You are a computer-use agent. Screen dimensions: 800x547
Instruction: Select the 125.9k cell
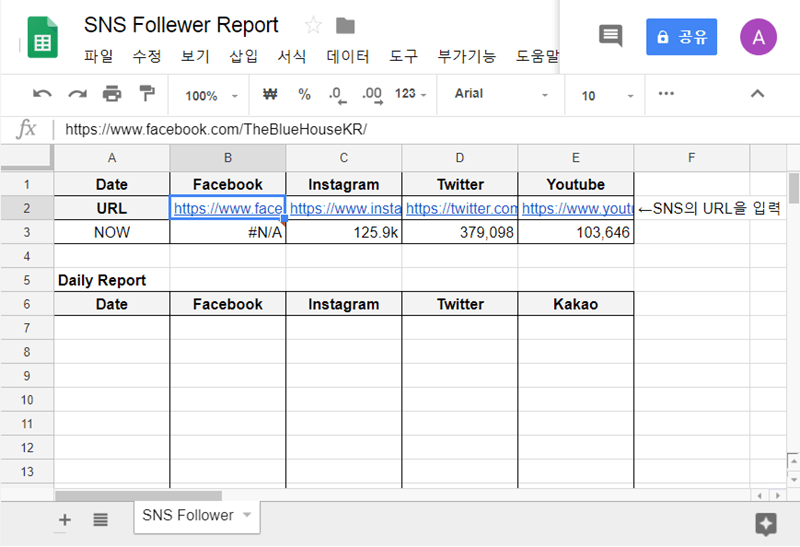pyautogui.click(x=344, y=232)
